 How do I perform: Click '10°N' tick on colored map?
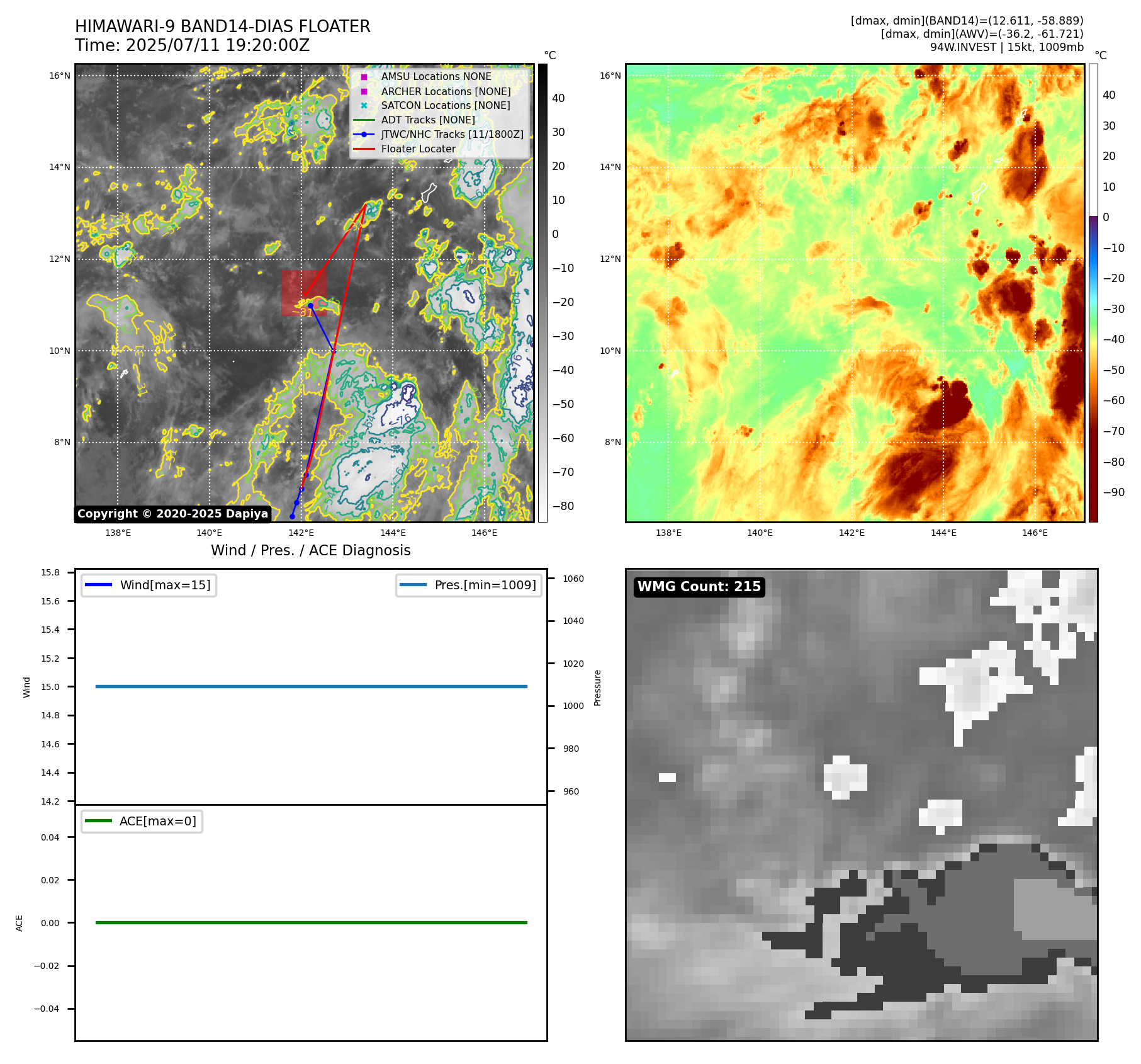(x=610, y=351)
